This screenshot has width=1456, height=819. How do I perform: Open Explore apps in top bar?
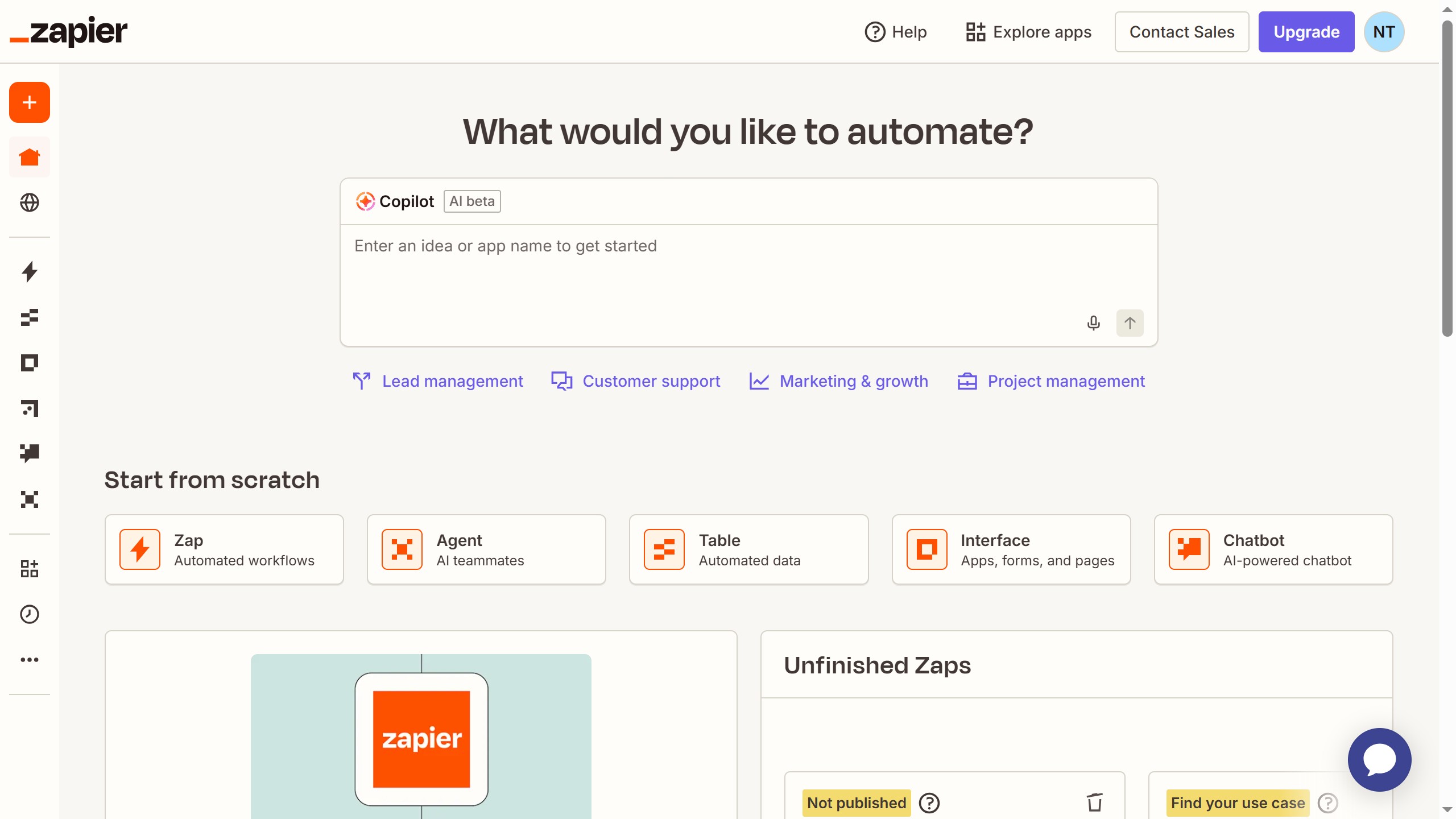click(x=1028, y=32)
